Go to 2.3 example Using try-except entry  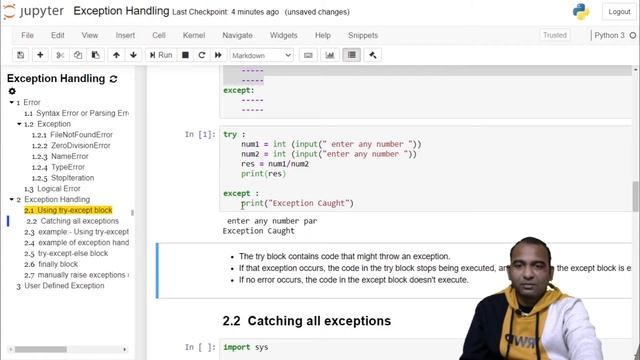point(76,232)
